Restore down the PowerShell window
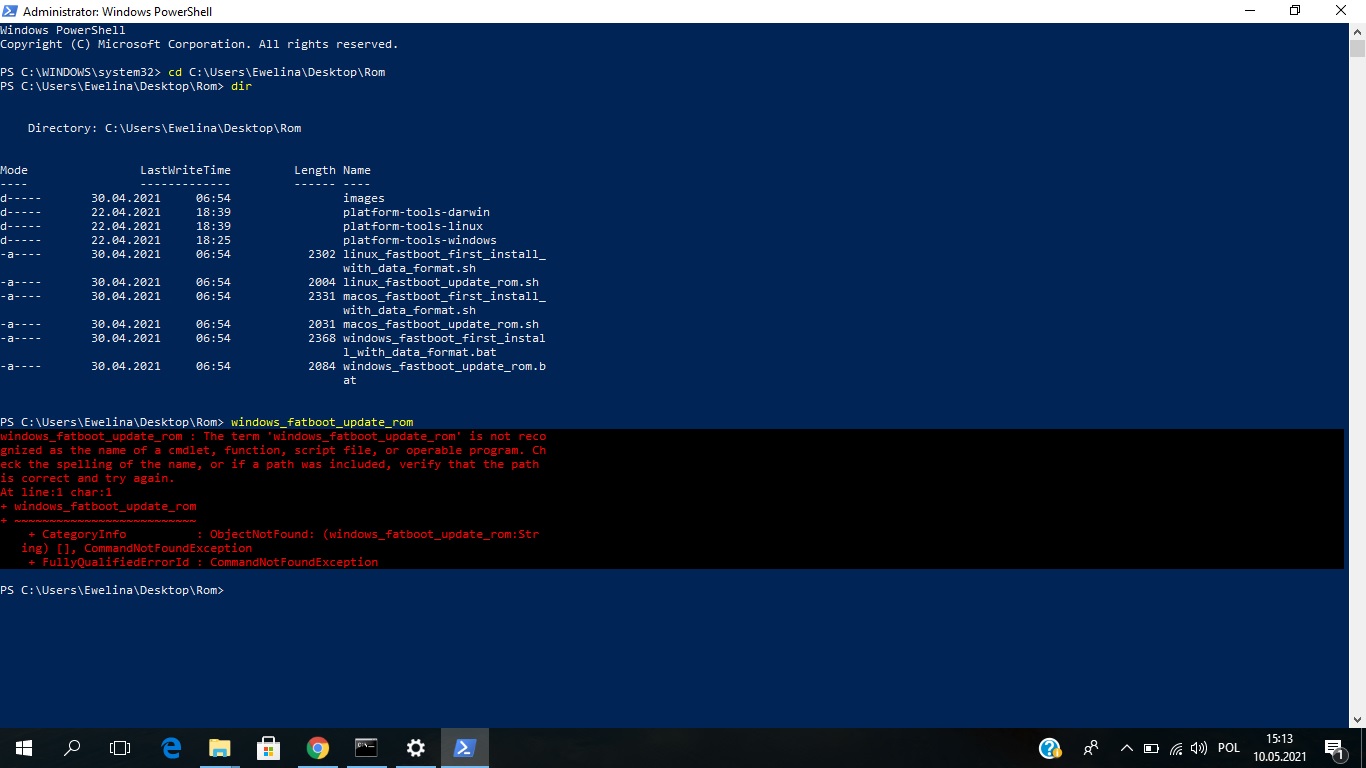The width and height of the screenshot is (1366, 768). [x=1295, y=11]
